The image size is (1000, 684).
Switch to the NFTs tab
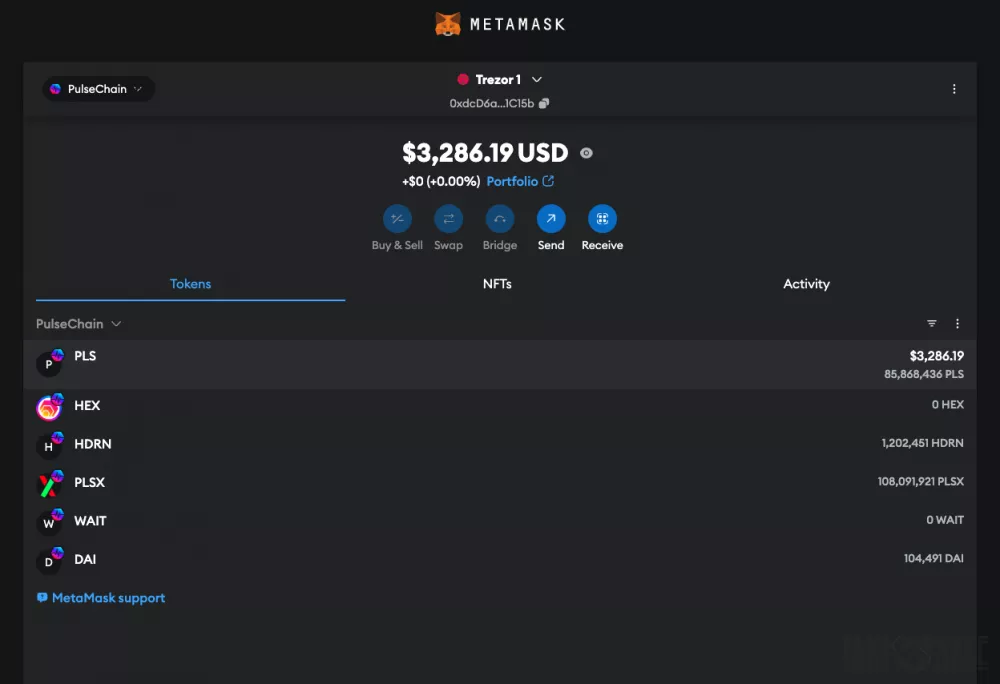coord(497,284)
